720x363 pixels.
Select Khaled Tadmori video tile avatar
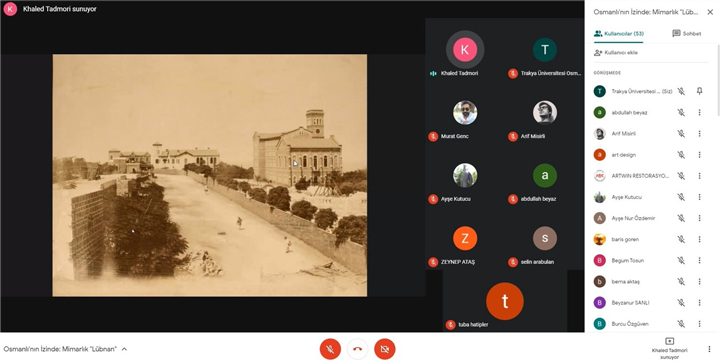[x=465, y=50]
